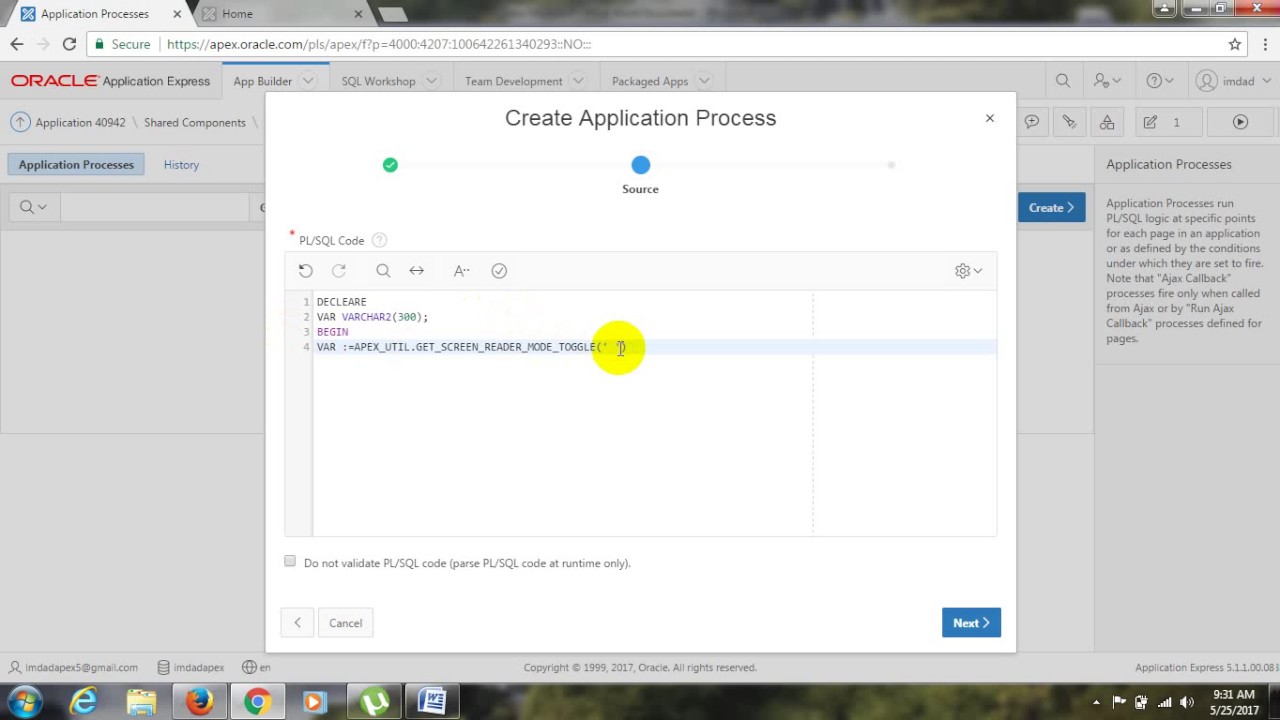
Task: Go back with the previous step arrow button
Action: (297, 623)
